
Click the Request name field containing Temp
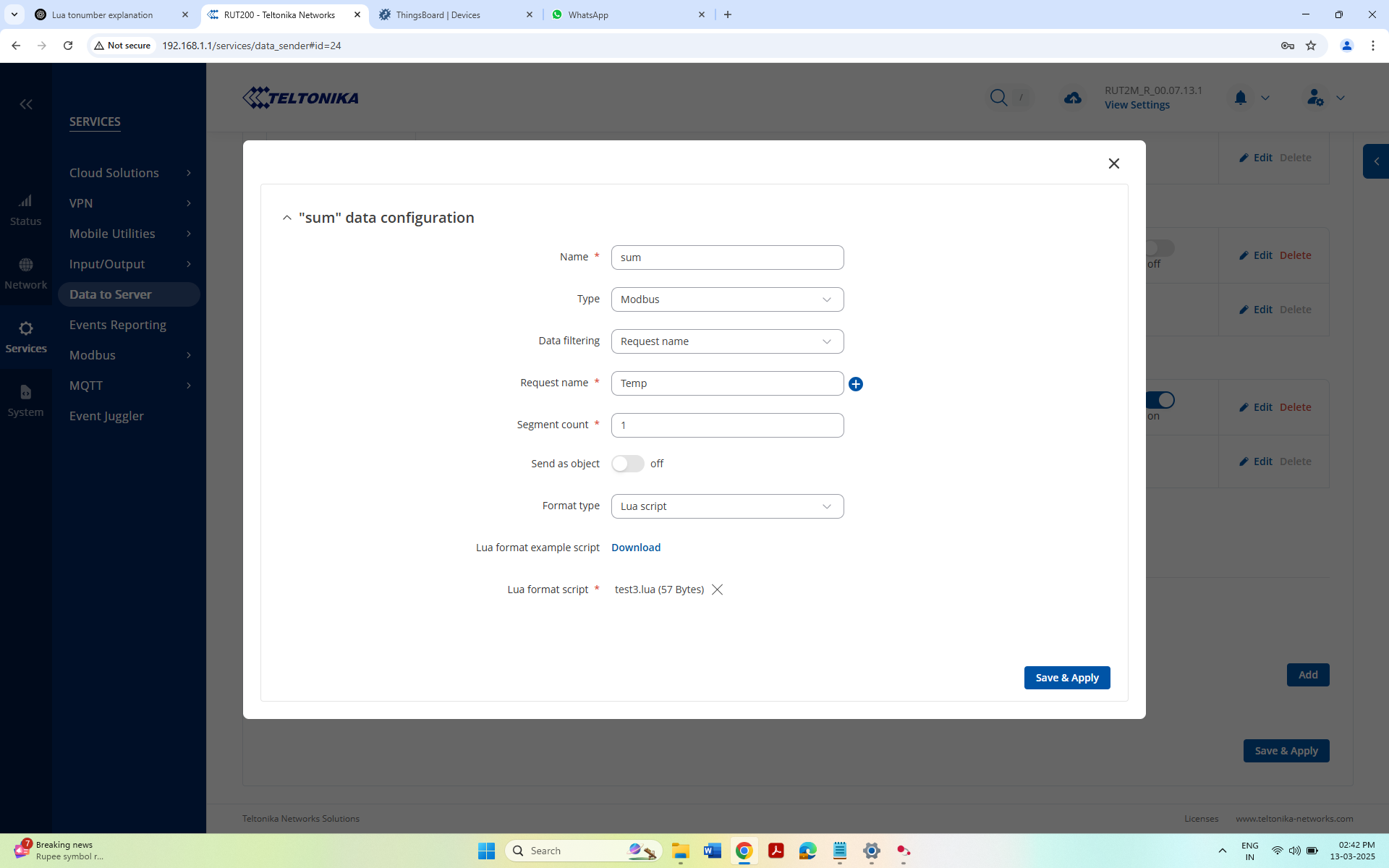727,383
